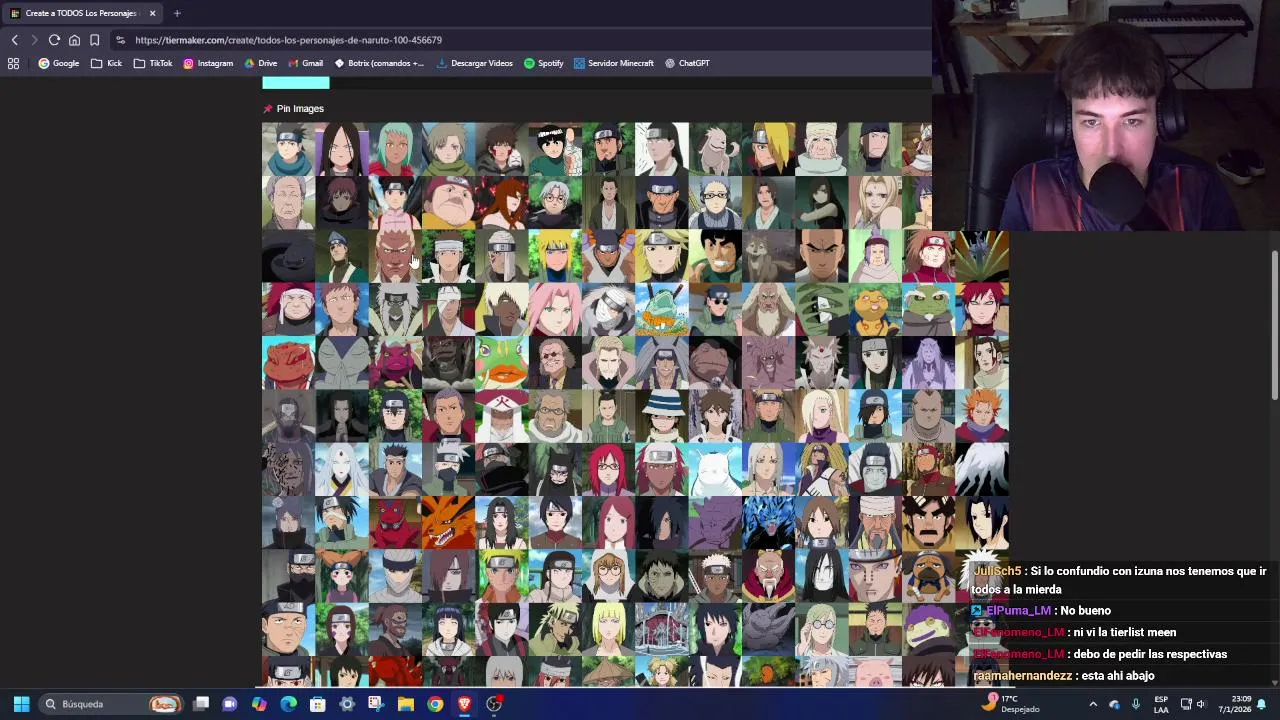Click the microphone tray icon
1280x720 pixels.
[x=1136, y=704]
